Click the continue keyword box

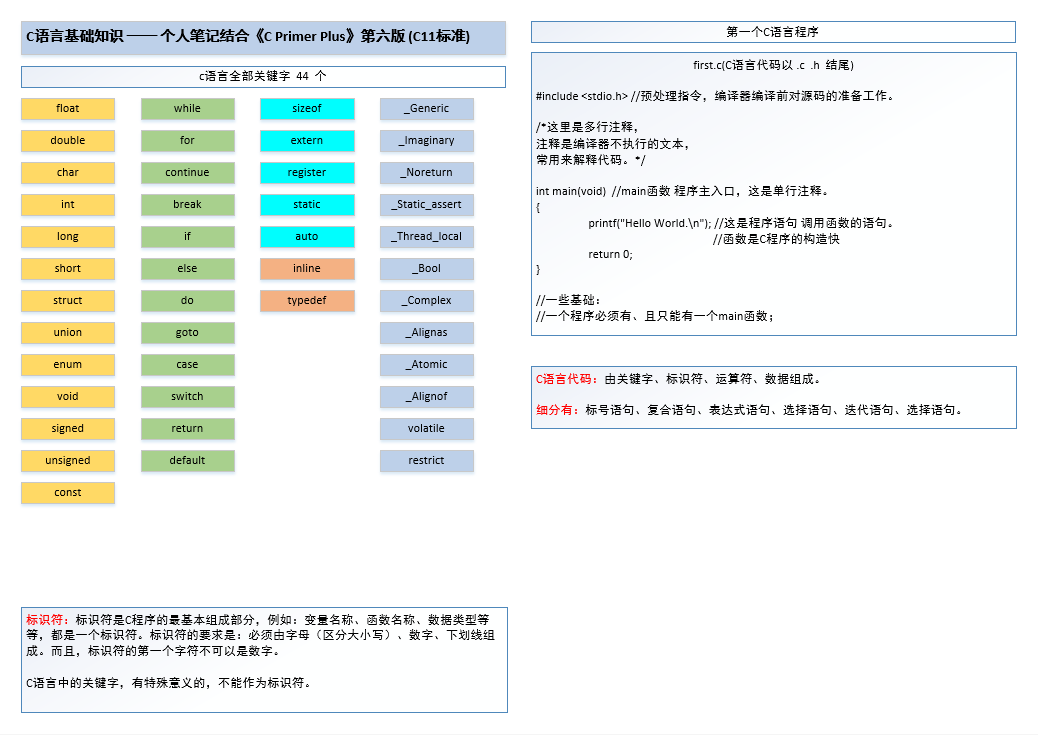click(187, 172)
